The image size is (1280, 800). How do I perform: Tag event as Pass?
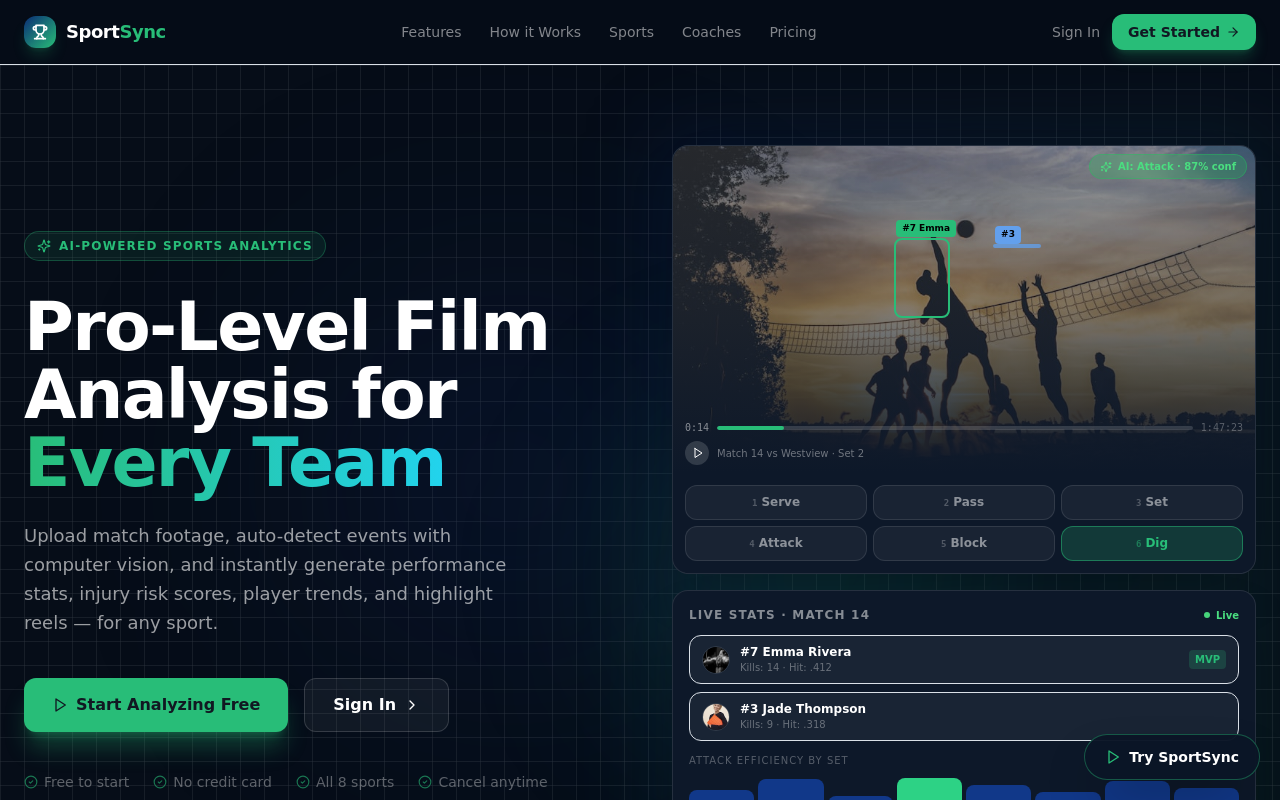[964, 502]
